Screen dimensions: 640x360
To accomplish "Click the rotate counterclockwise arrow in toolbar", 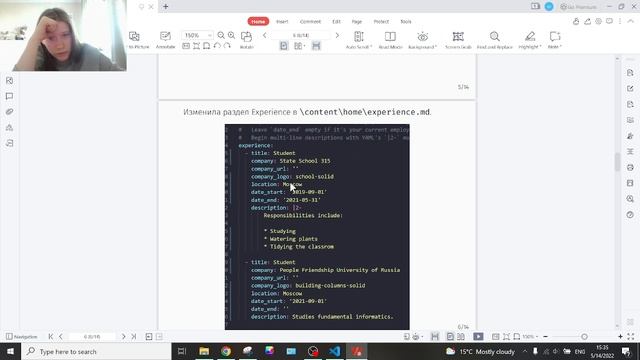I will tap(217, 46).
